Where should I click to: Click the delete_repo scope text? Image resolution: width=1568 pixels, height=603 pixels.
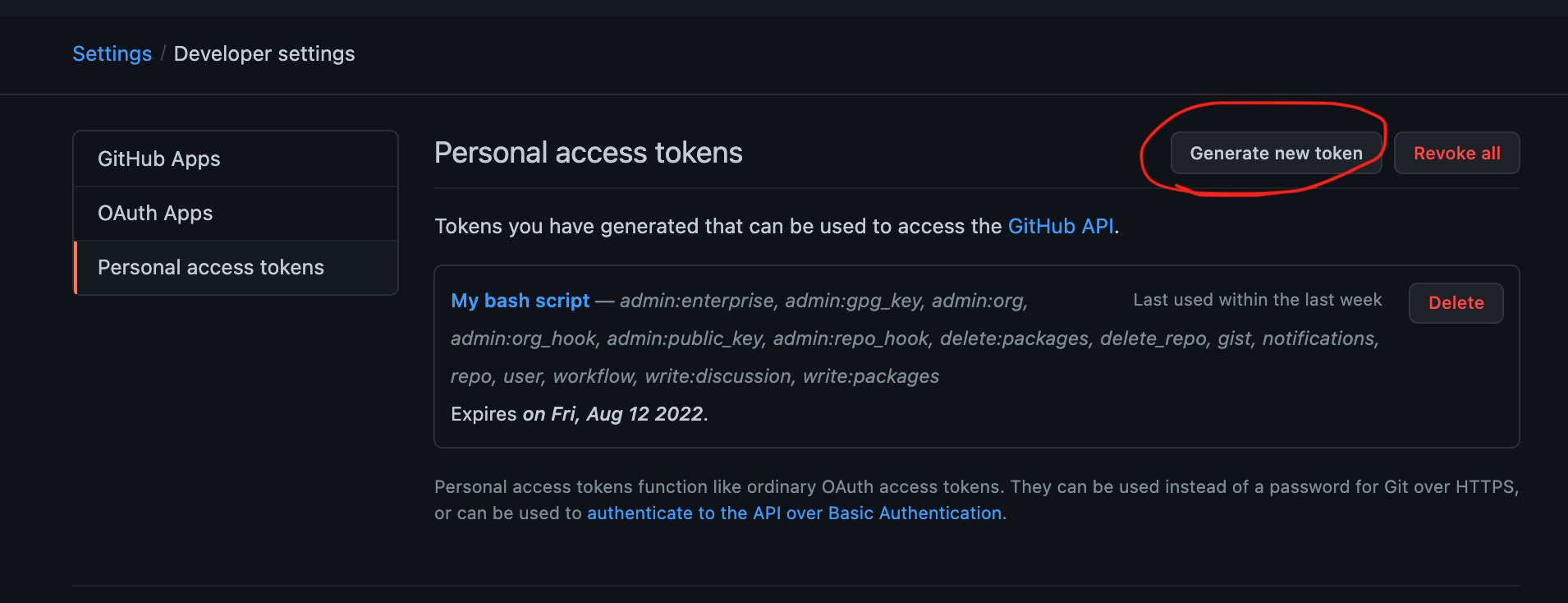coord(1153,338)
